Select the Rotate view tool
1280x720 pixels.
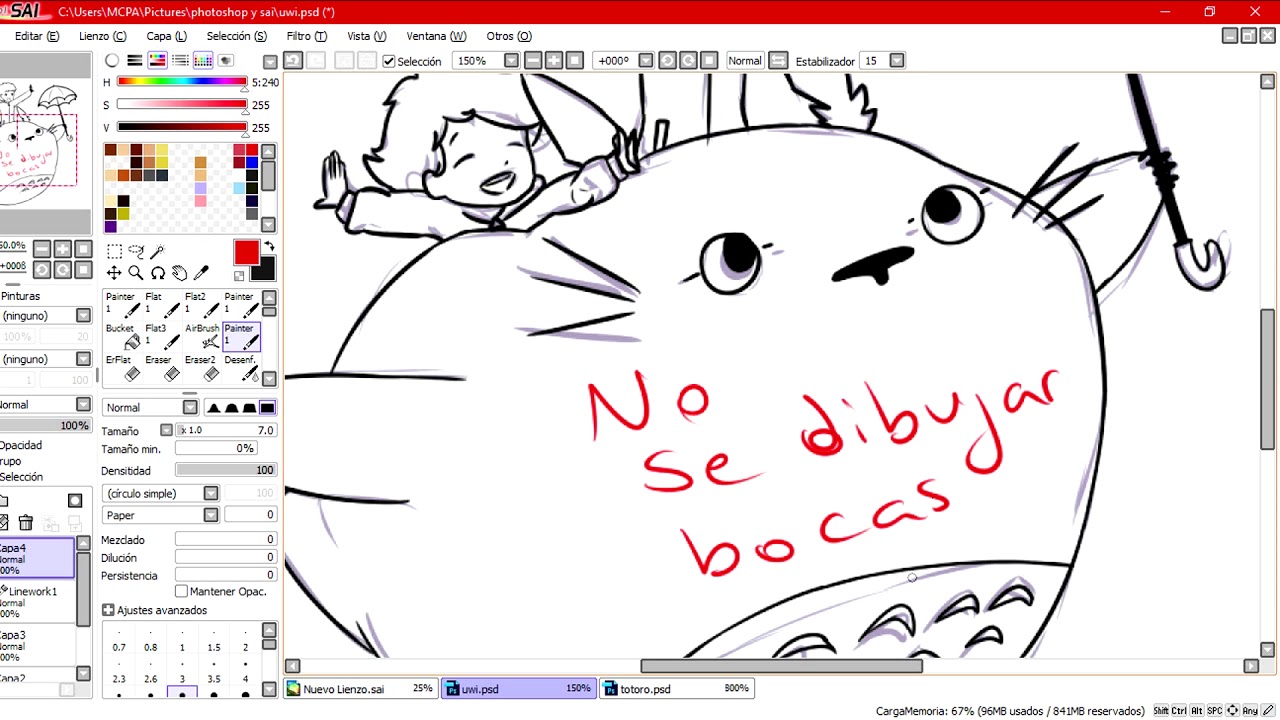[x=157, y=273]
